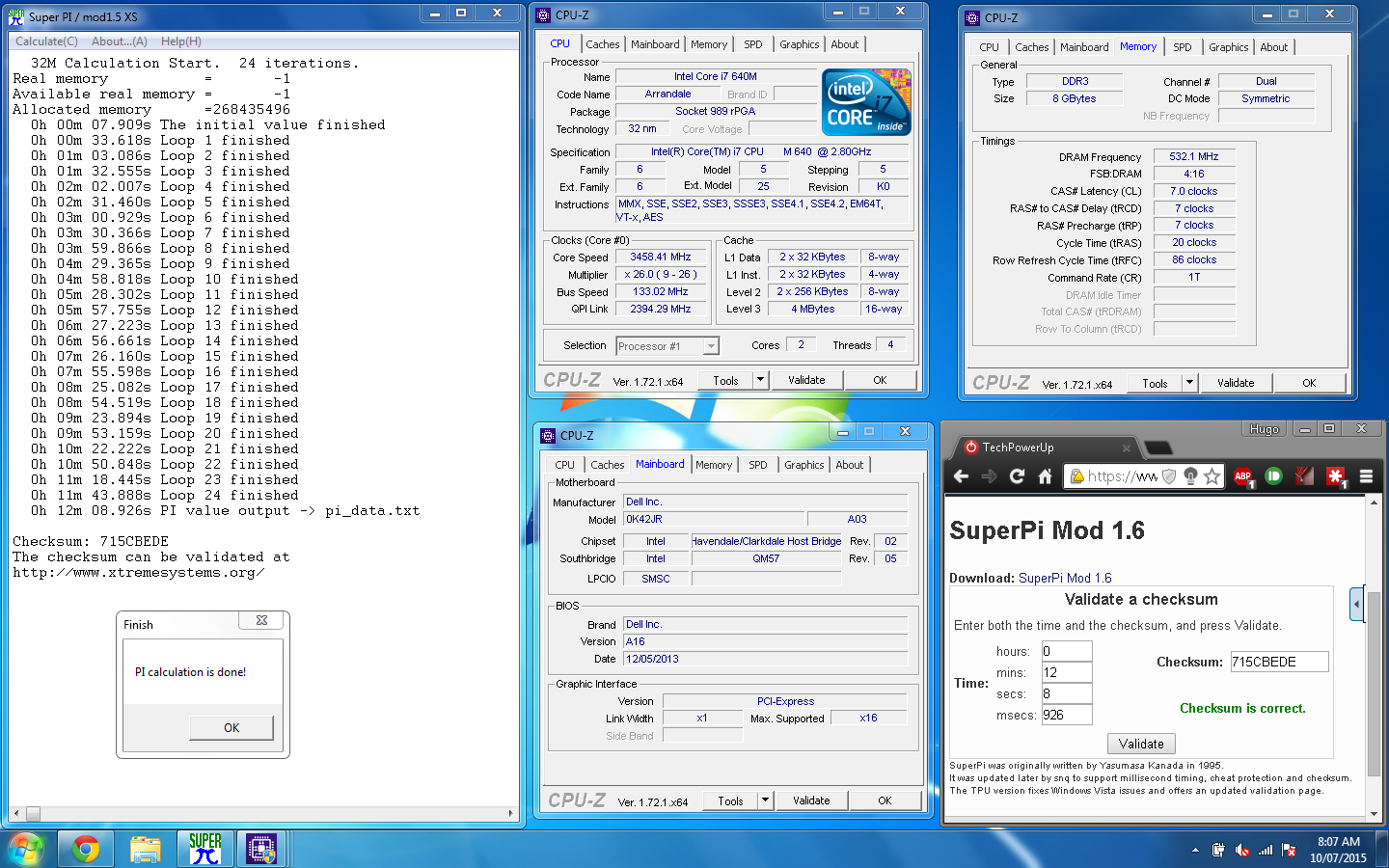Click OK in top-right CPU-Z memory window
The width and height of the screenshot is (1389, 868).
[1309, 383]
